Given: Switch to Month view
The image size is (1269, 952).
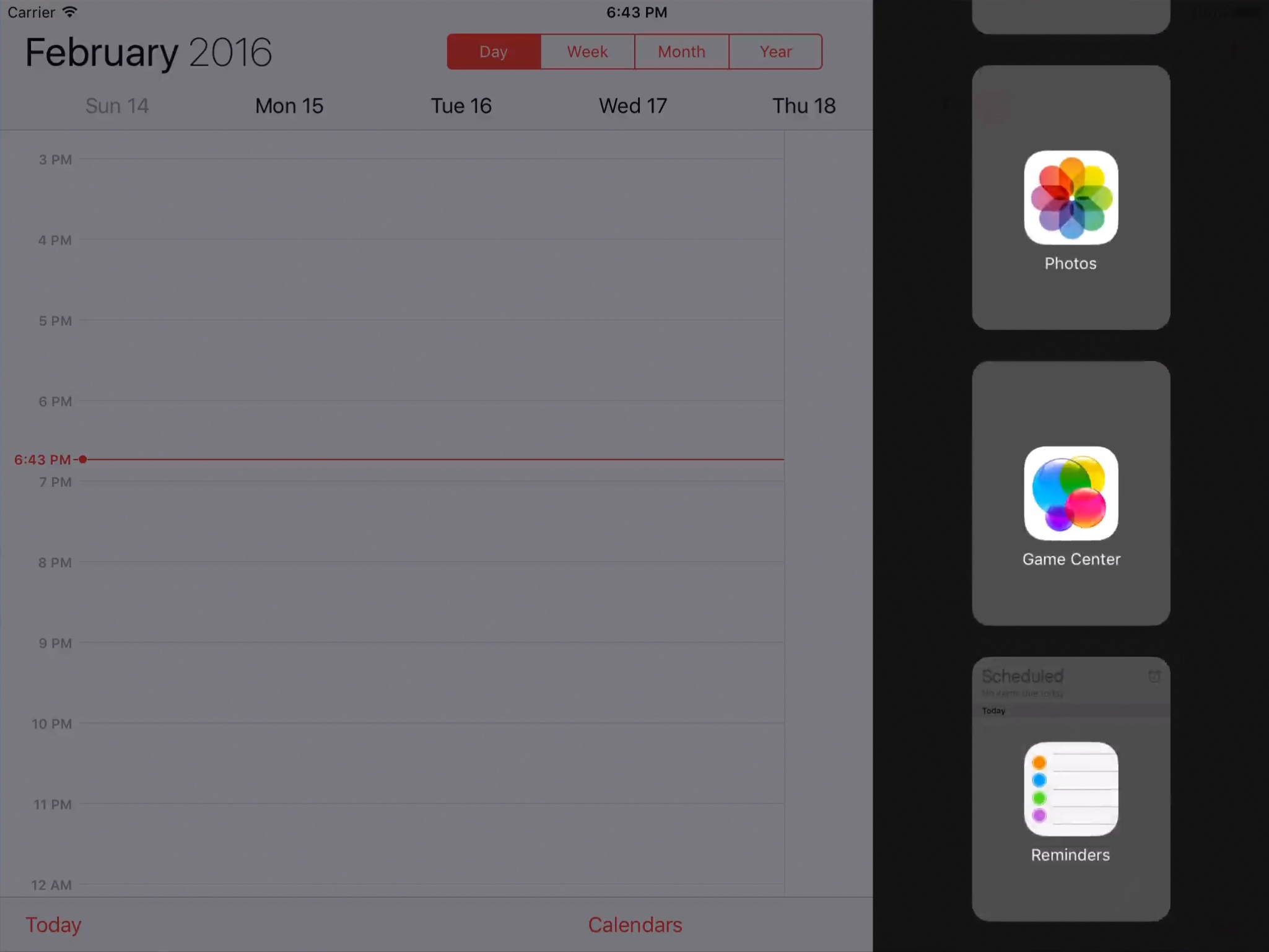Looking at the screenshot, I should [681, 51].
